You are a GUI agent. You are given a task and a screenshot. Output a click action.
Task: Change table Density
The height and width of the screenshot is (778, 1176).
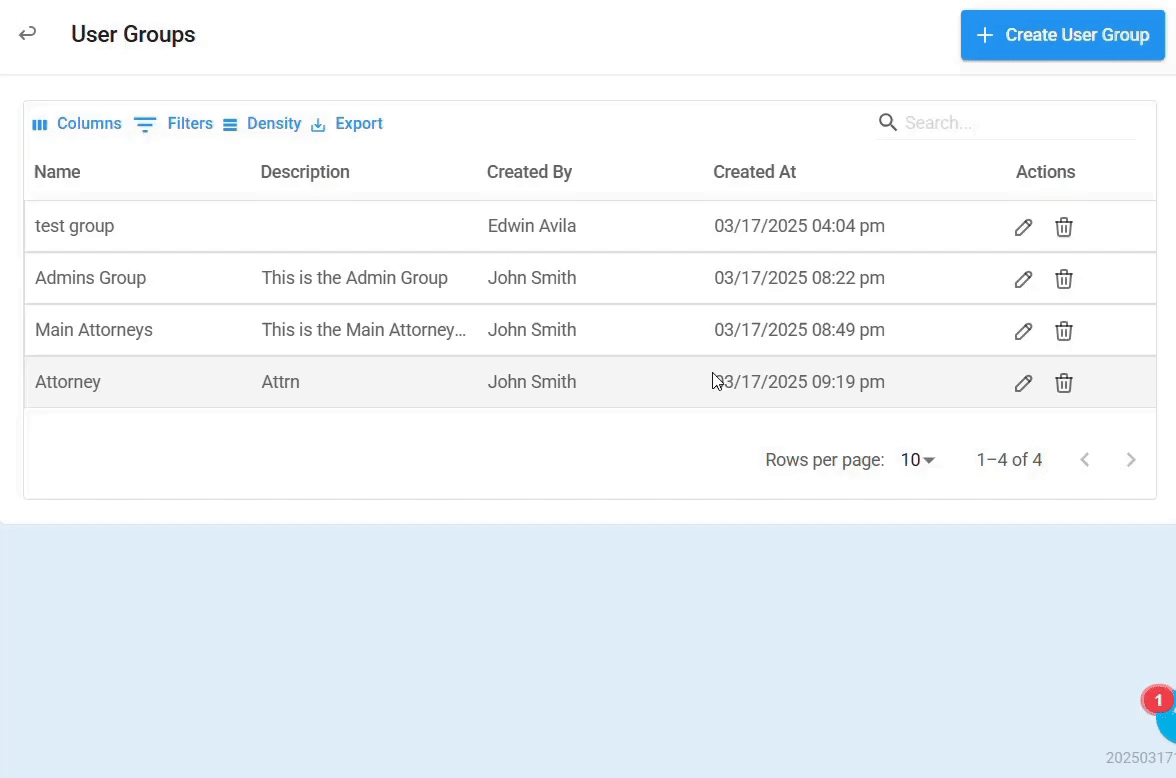pos(262,124)
